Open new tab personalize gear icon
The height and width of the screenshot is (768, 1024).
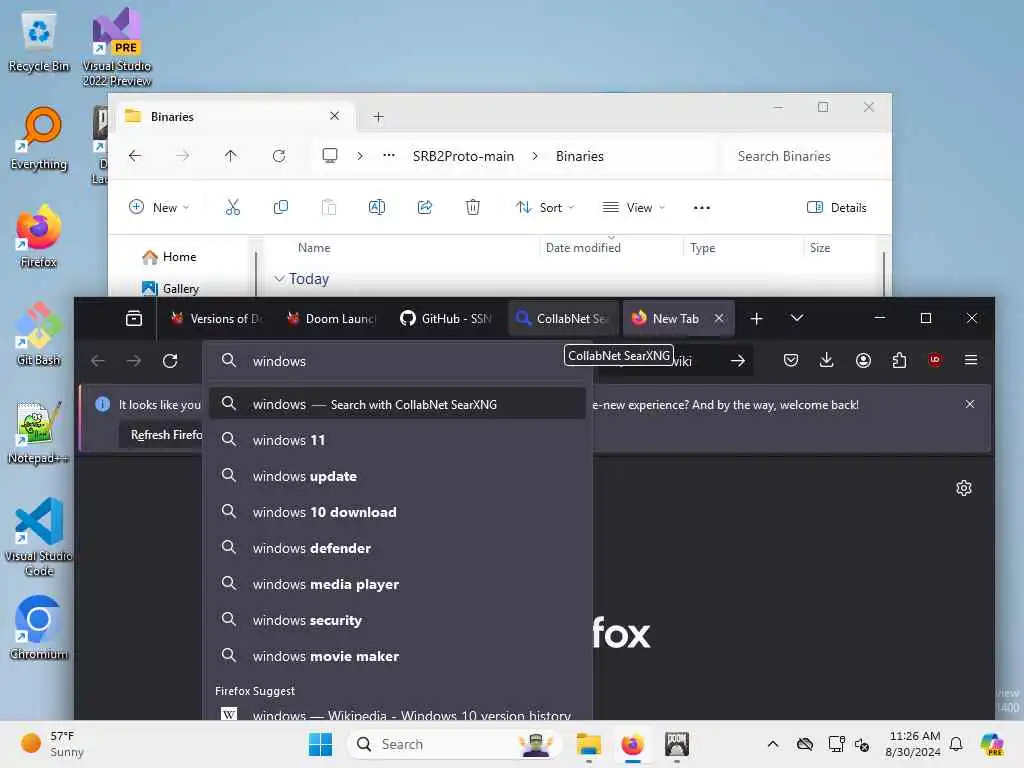pyautogui.click(x=964, y=488)
